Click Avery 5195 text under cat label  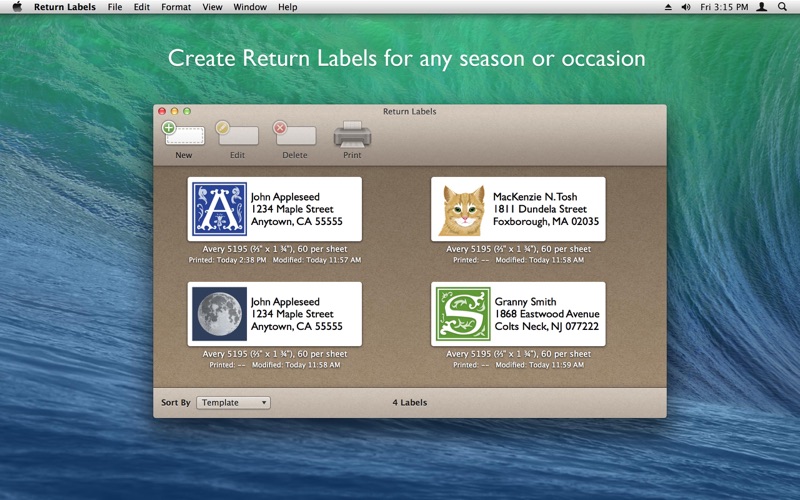click(518, 249)
